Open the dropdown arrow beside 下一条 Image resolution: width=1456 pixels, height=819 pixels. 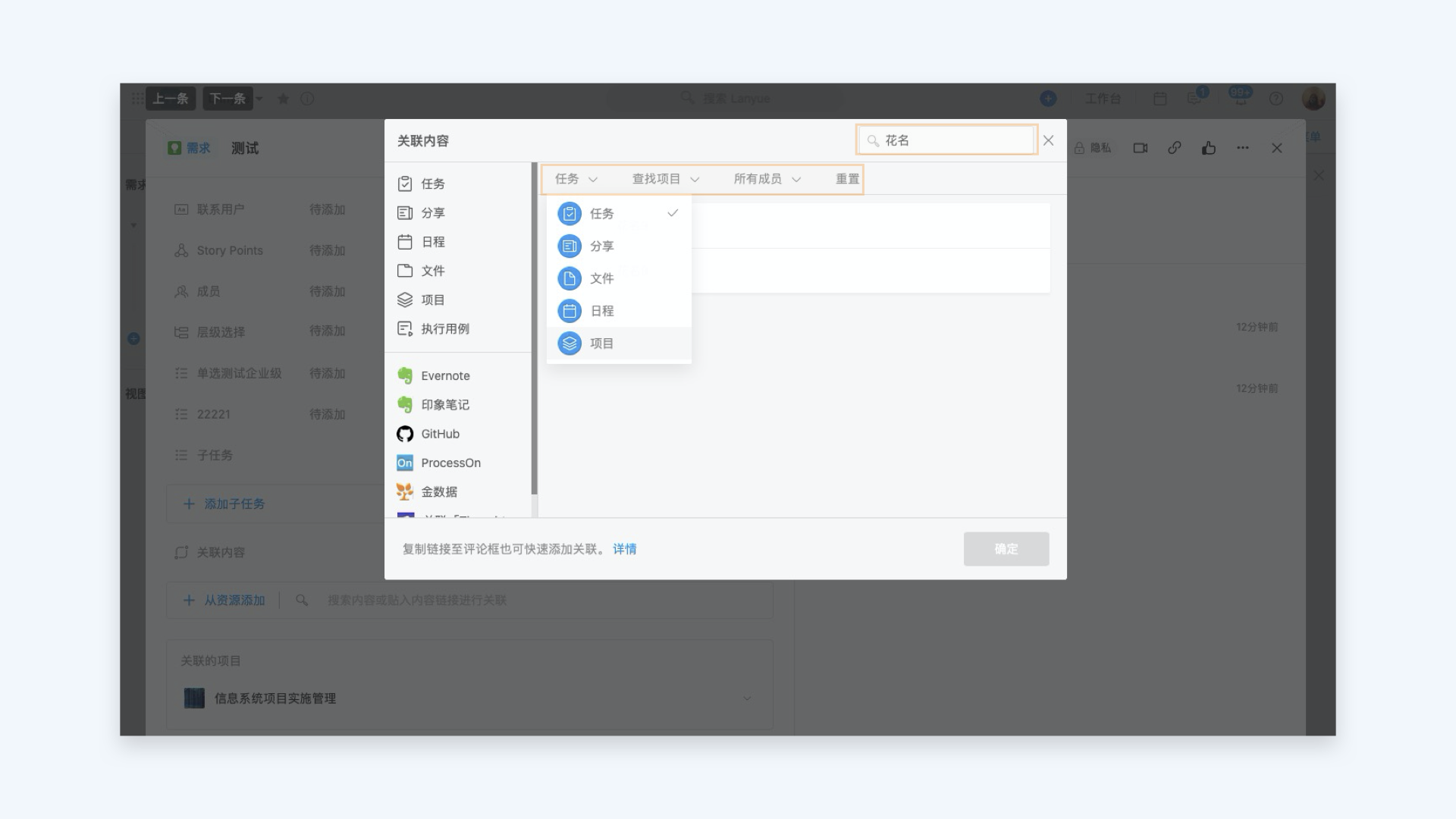pos(259,99)
